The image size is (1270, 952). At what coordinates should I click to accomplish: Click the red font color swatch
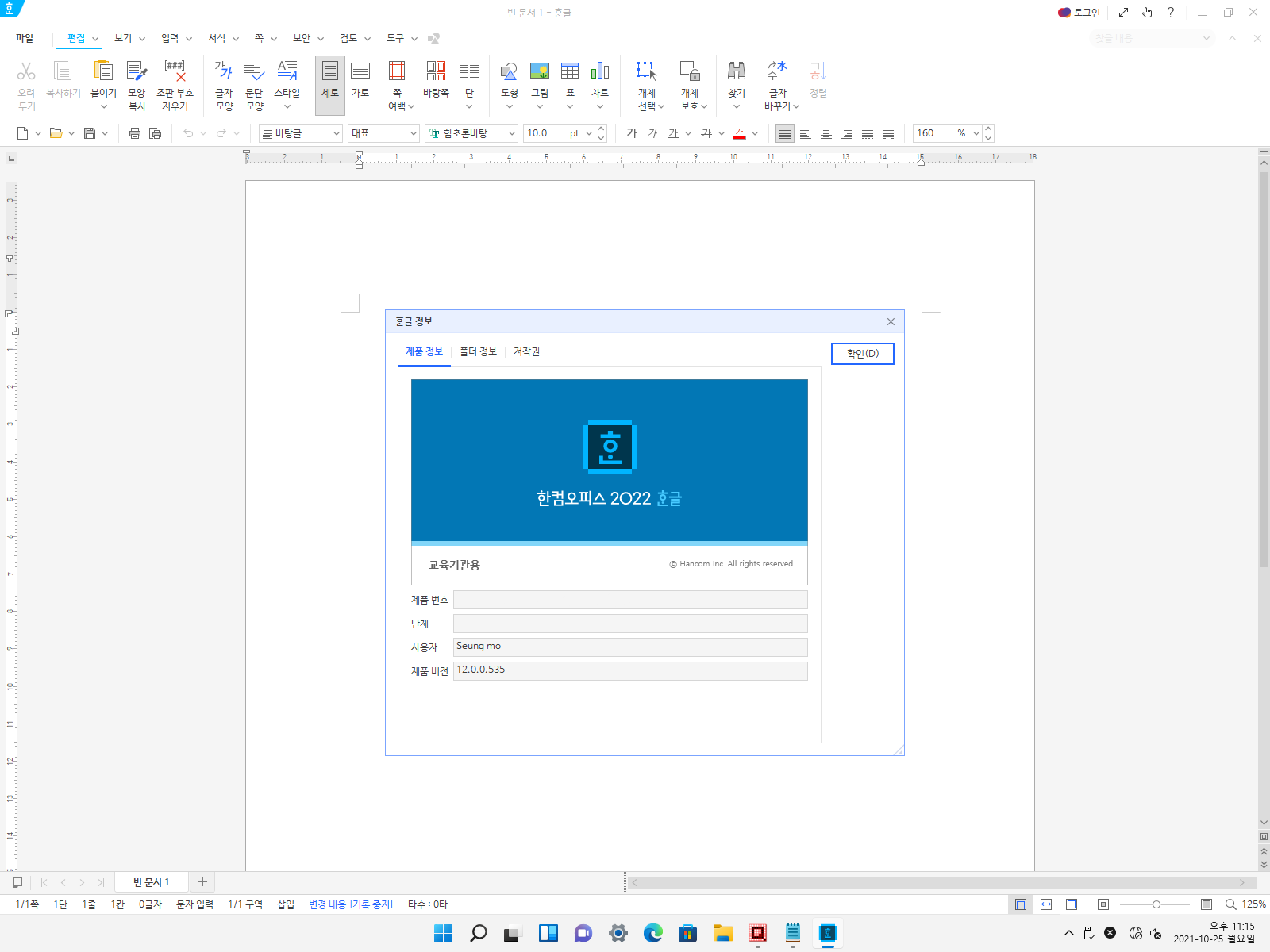coord(740,133)
